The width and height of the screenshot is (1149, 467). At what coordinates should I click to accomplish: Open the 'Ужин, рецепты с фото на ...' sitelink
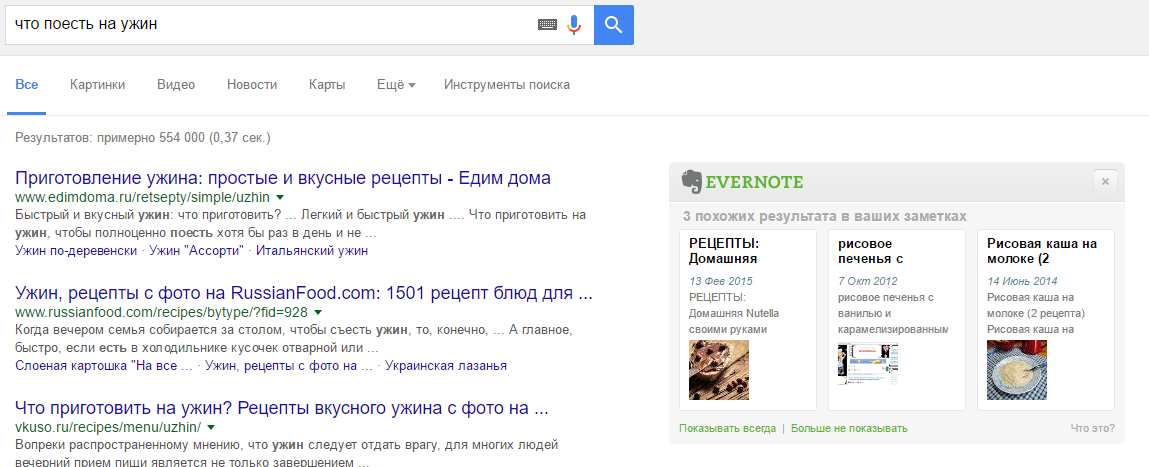[x=289, y=366]
